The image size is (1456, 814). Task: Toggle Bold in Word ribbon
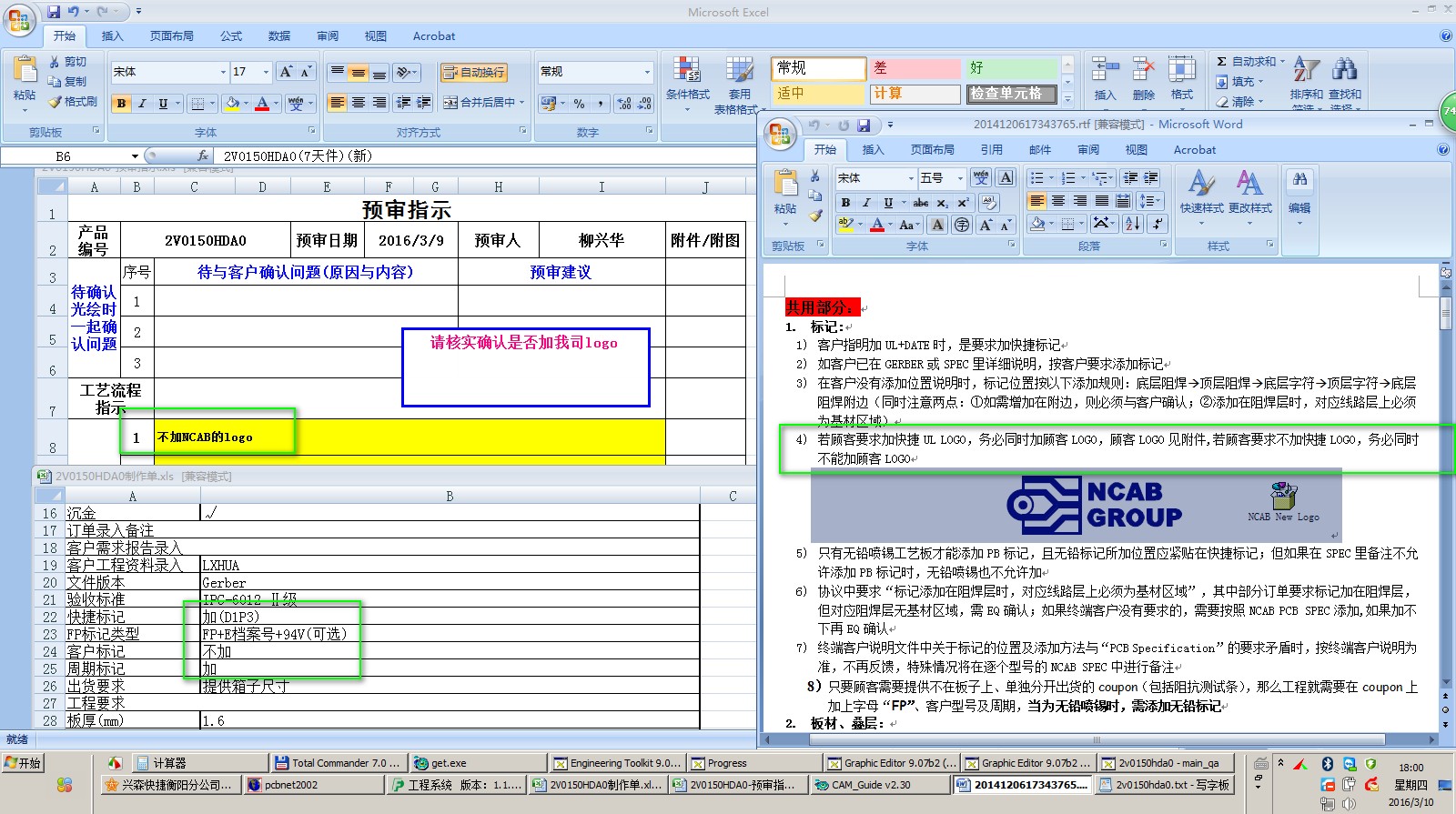(845, 202)
